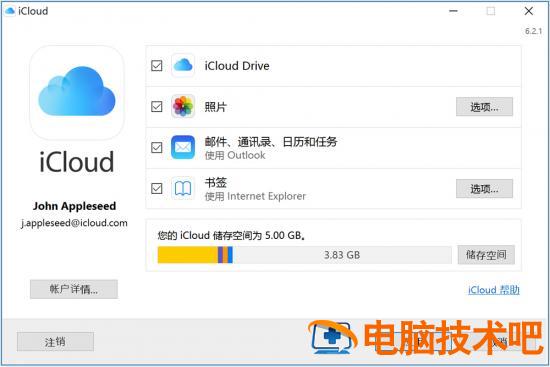Viewport: 550px width, 367px height.
Task: Click the Mail envelope icon
Action: coord(183,147)
